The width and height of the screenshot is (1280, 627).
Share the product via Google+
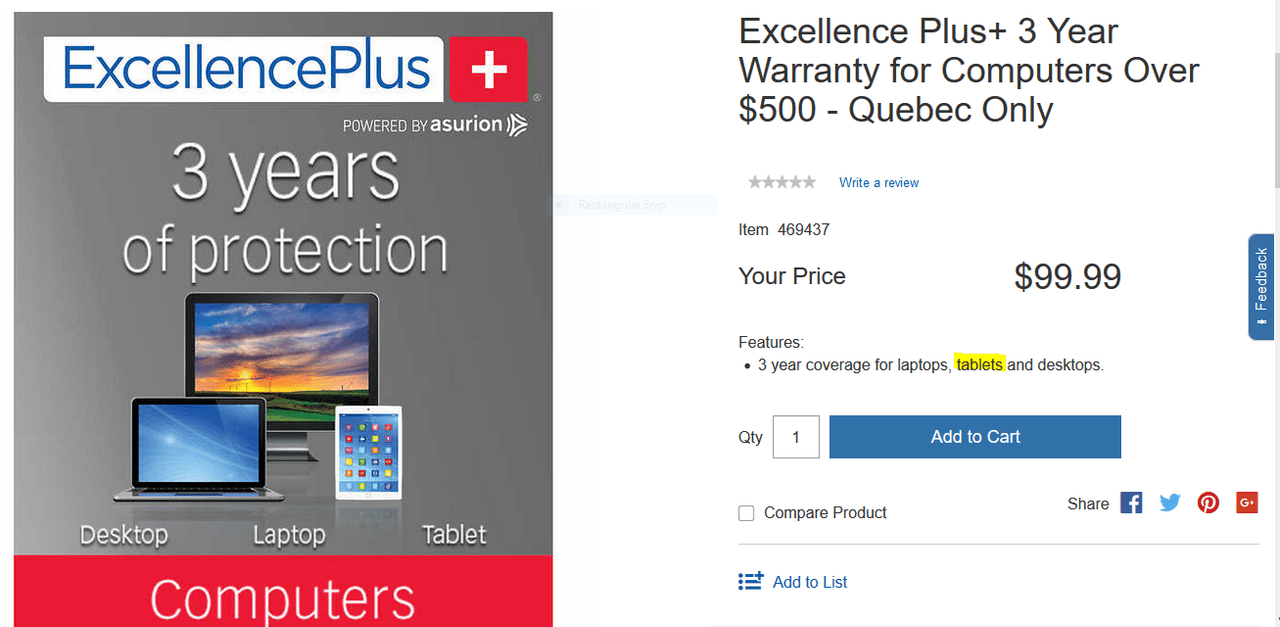1246,502
